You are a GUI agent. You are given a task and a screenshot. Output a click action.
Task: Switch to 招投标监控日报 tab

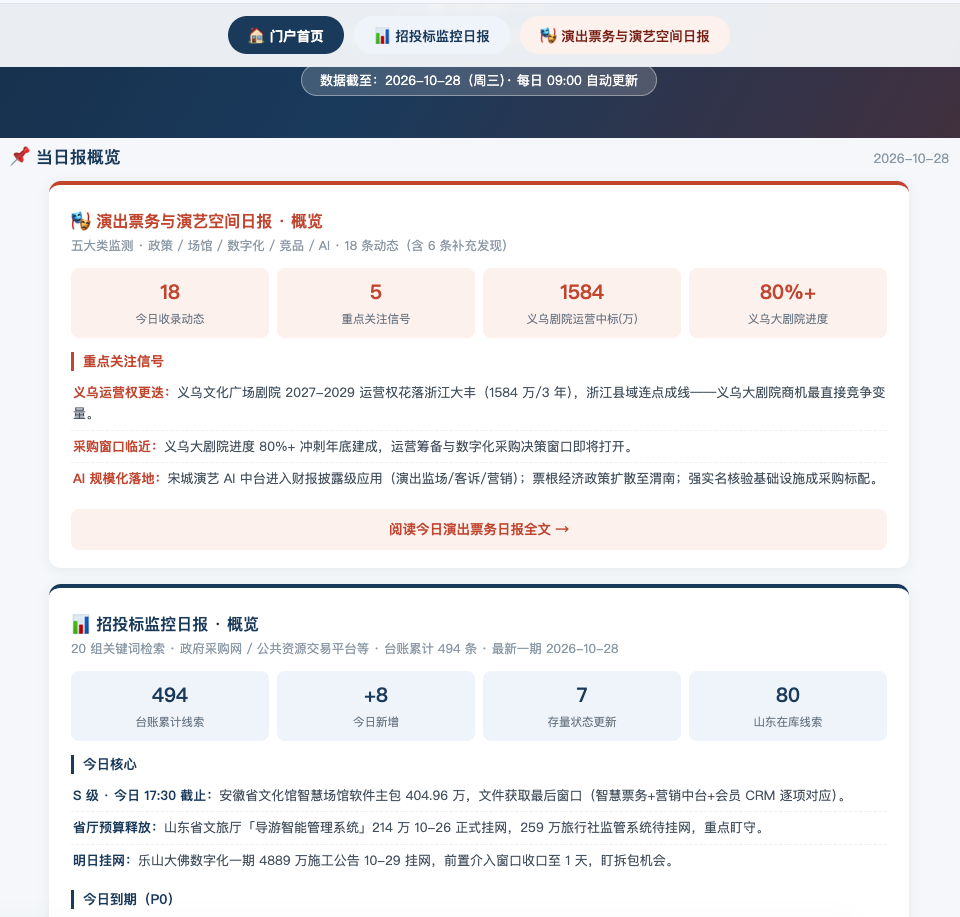click(x=432, y=36)
